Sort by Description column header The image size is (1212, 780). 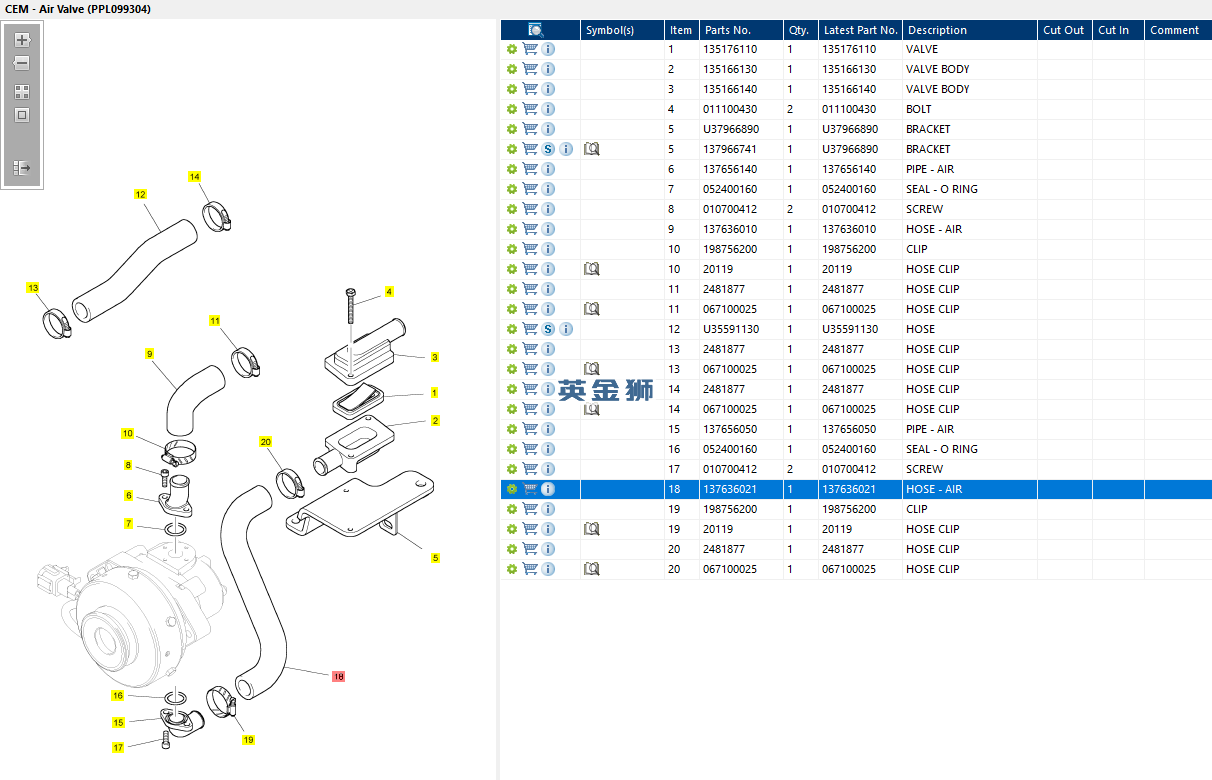click(969, 30)
